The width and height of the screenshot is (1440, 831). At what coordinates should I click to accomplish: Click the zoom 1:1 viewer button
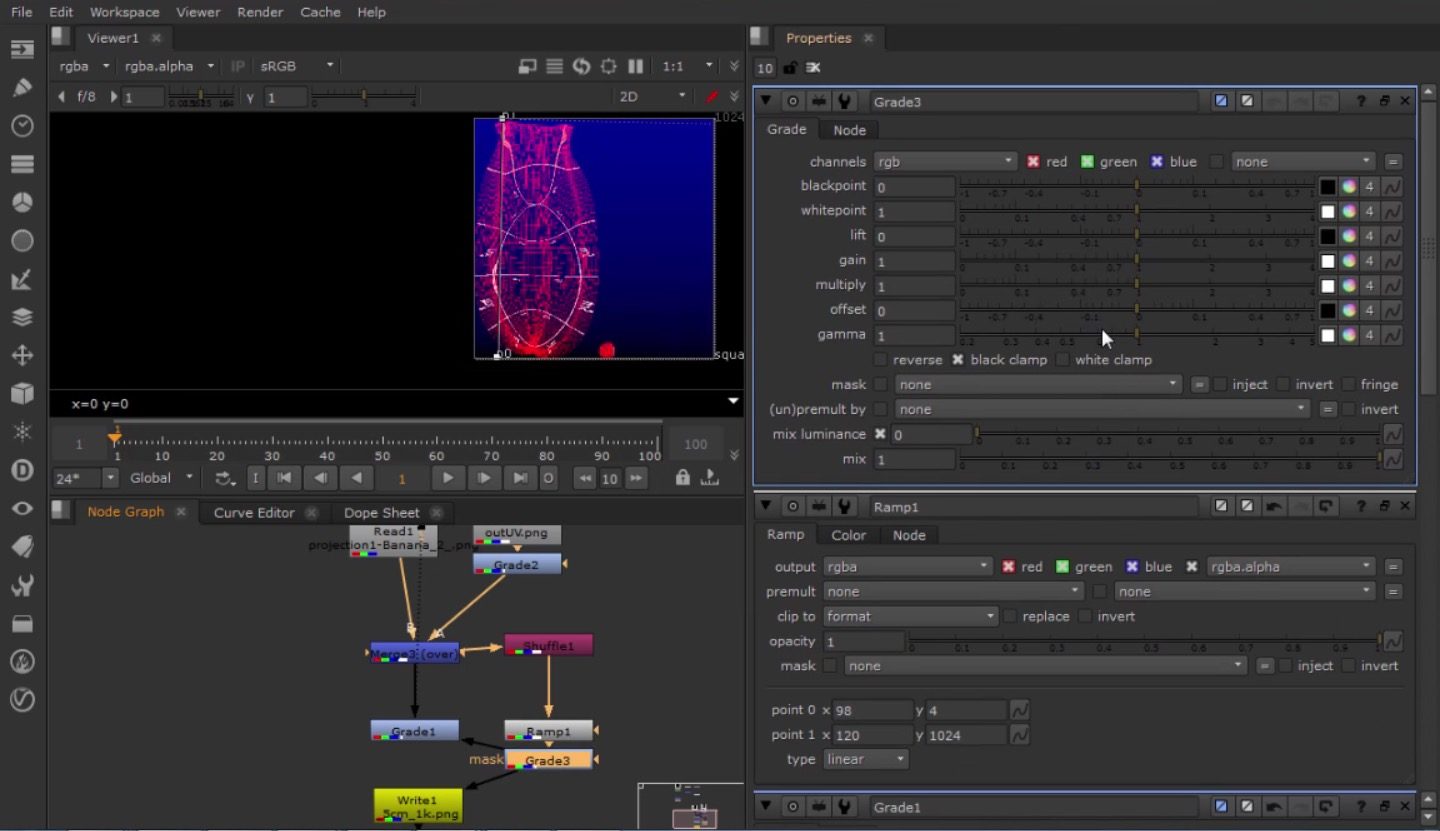pyautogui.click(x=688, y=66)
